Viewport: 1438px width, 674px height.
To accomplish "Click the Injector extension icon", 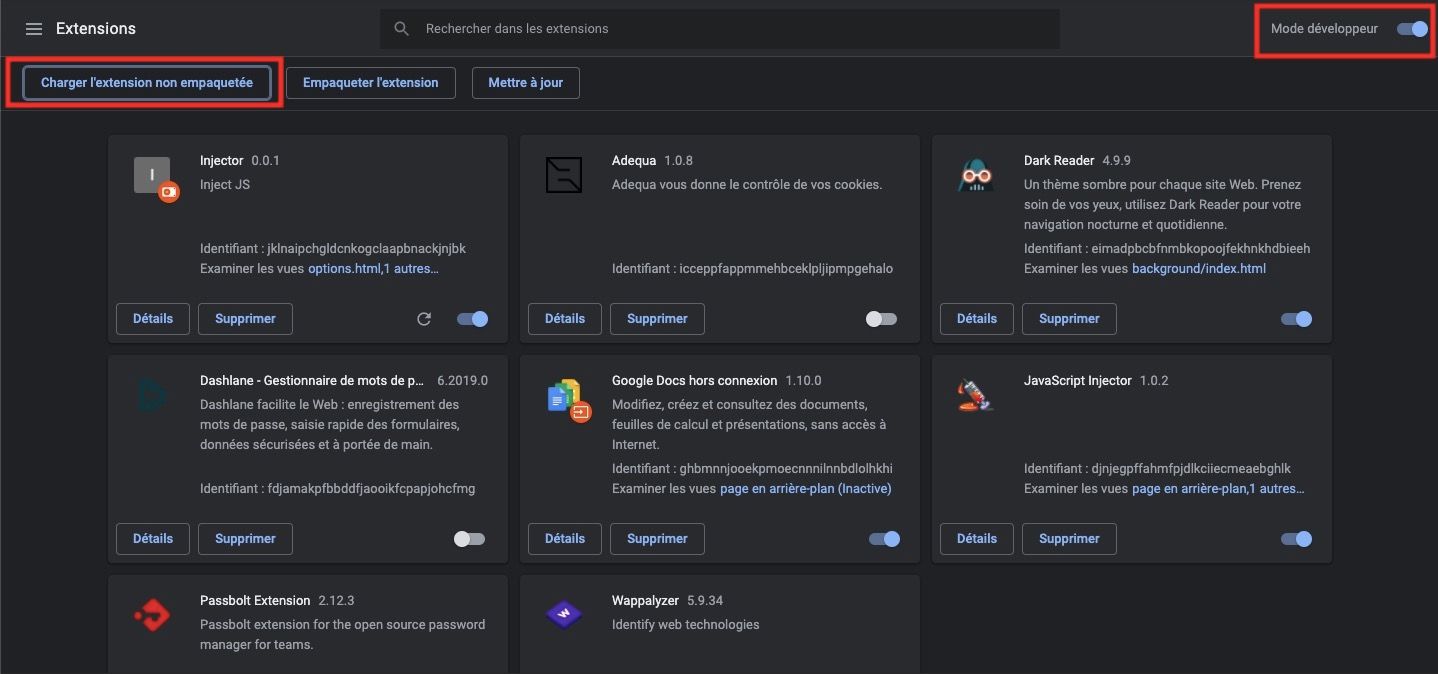I will coord(156,179).
